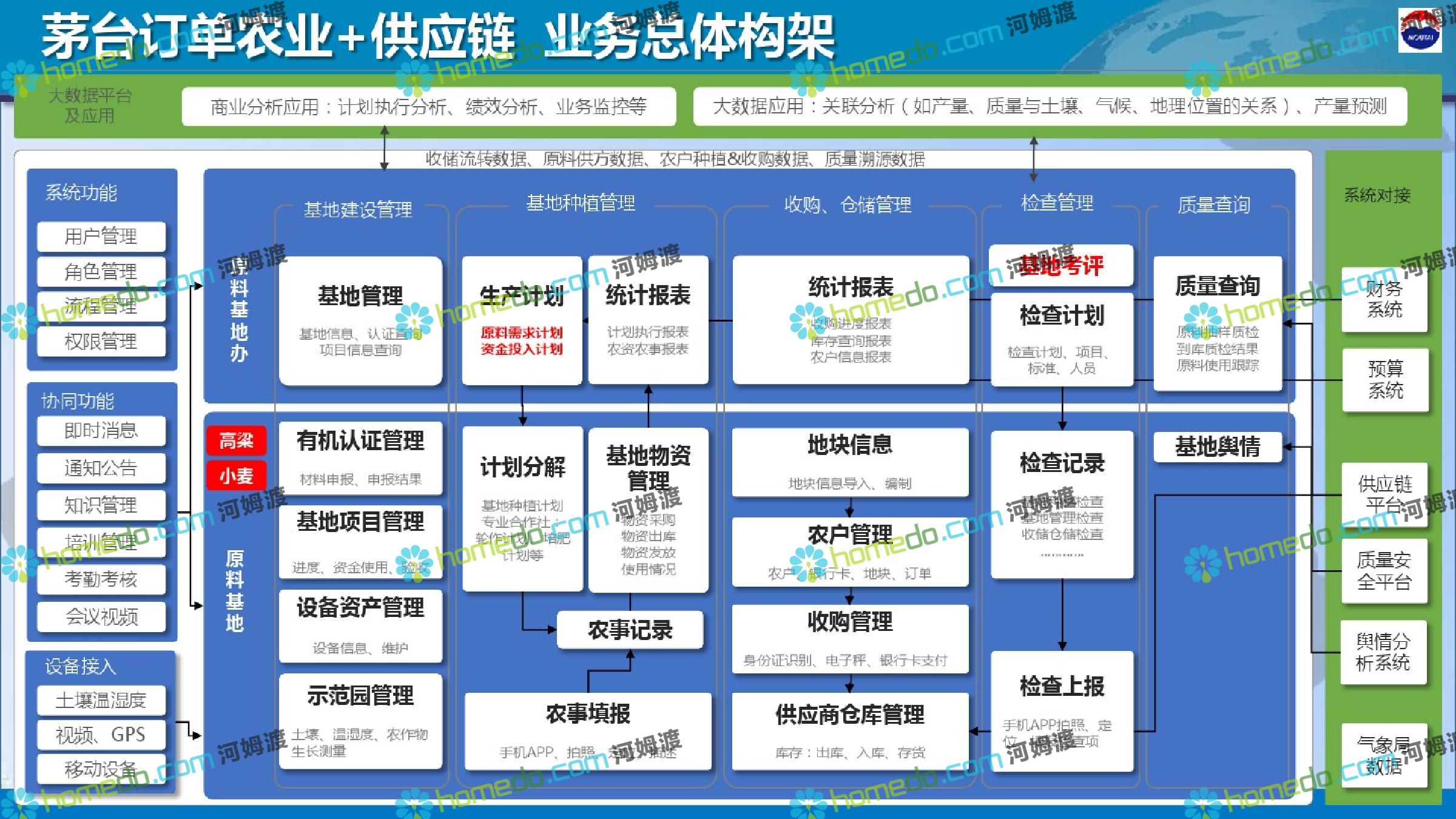Click the Moutai logo in the corner

tap(1420, 31)
